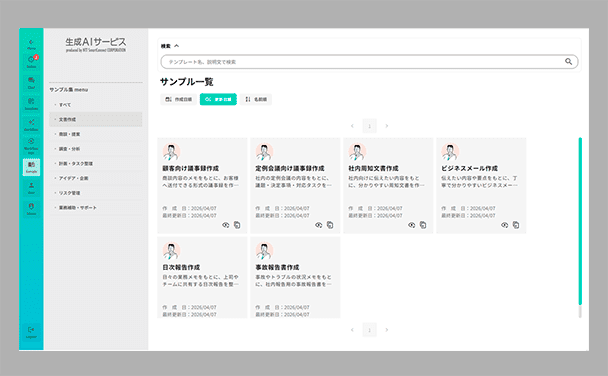Image resolution: width=608 pixels, height=376 pixels.
Task: Click the avatar on the 事故報告書作成 card
Action: click(x=264, y=251)
